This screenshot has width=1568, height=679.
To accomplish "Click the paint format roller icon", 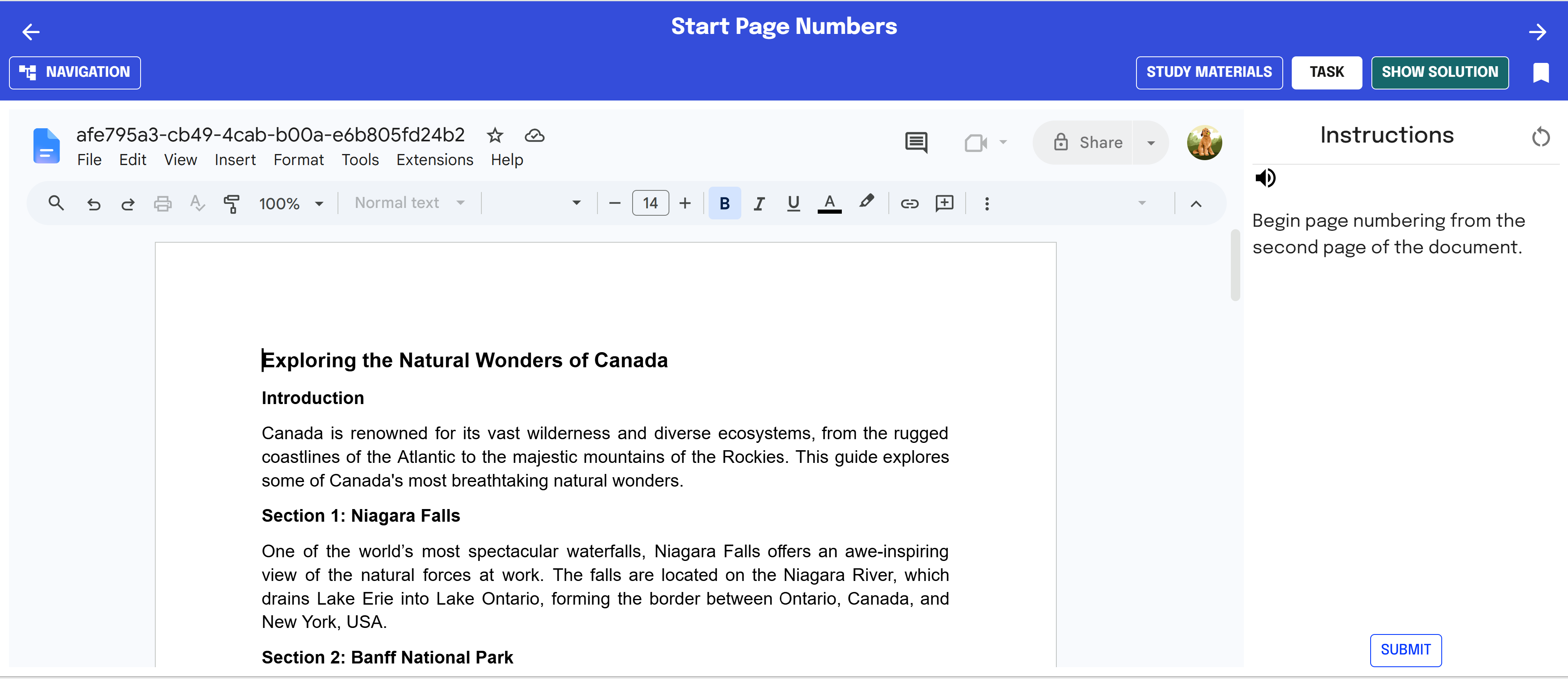I will (x=231, y=203).
